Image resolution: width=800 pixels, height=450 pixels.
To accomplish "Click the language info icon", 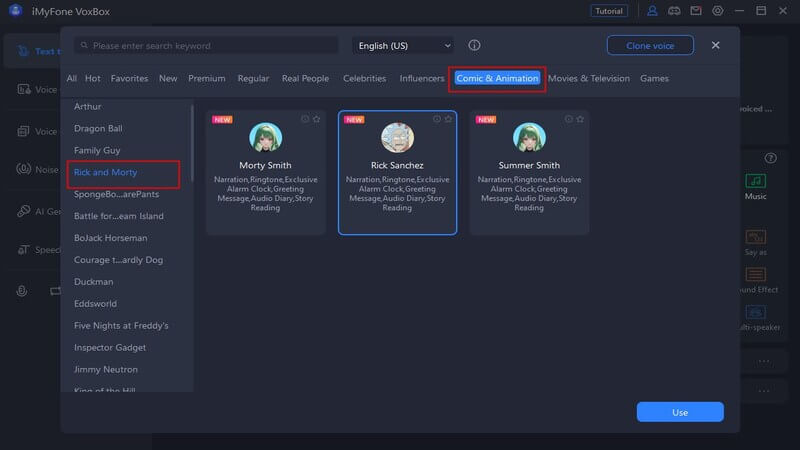I will coord(474,45).
